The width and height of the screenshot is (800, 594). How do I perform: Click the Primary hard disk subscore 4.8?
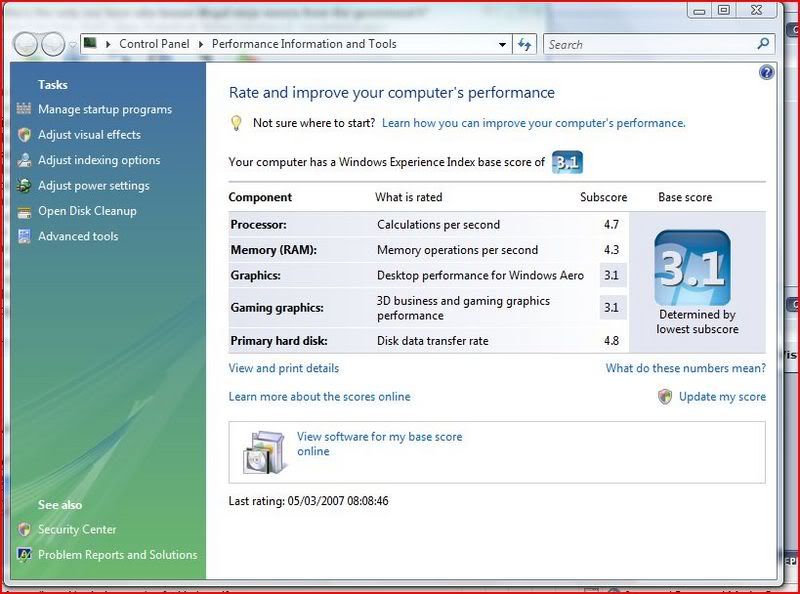[x=611, y=341]
